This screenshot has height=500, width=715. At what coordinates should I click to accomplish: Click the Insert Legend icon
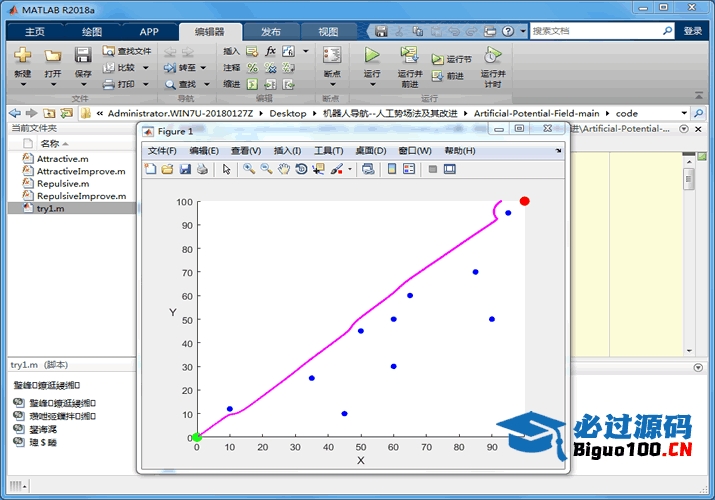[409, 169]
